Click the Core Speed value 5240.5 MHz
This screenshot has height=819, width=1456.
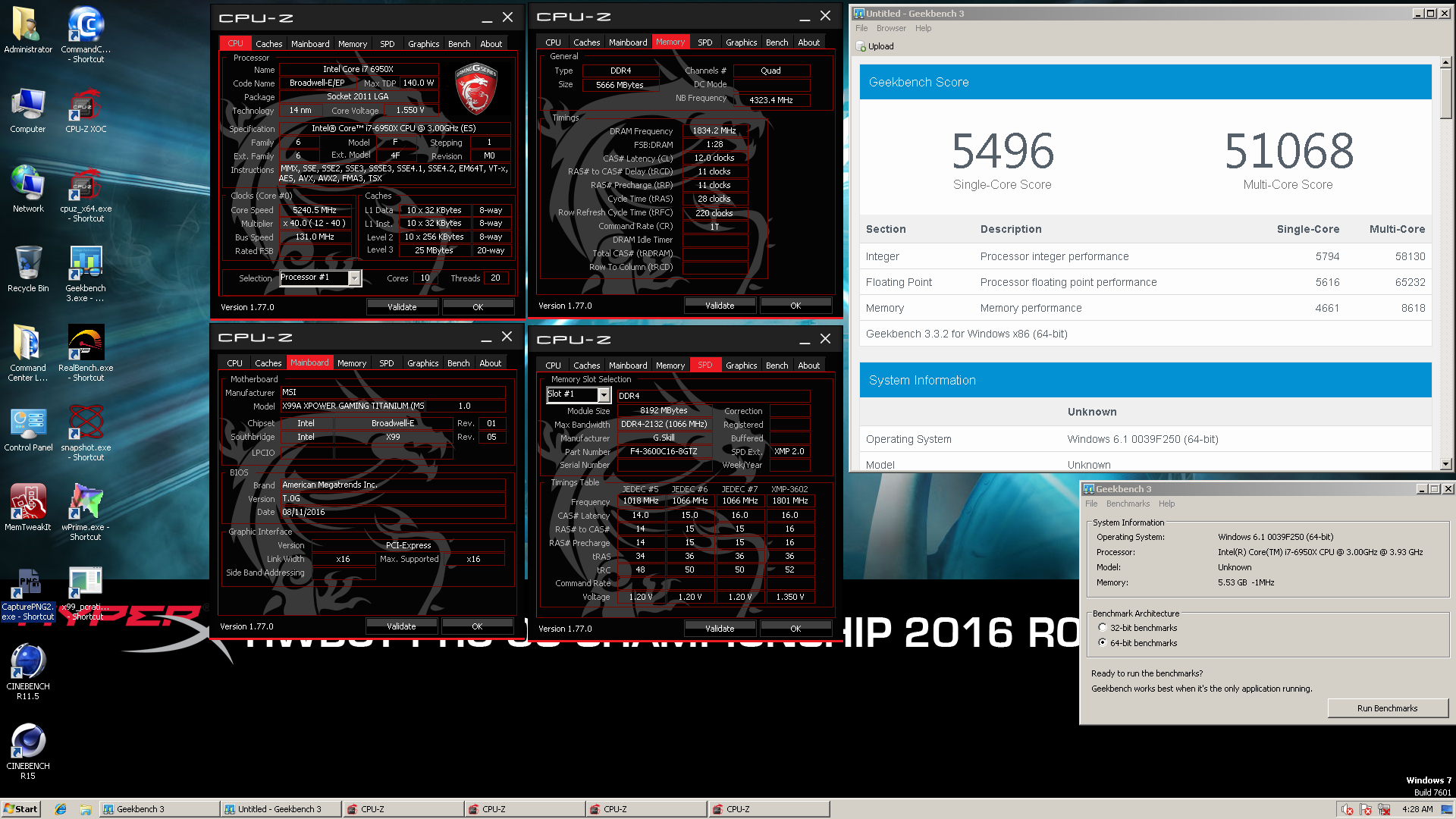[315, 210]
